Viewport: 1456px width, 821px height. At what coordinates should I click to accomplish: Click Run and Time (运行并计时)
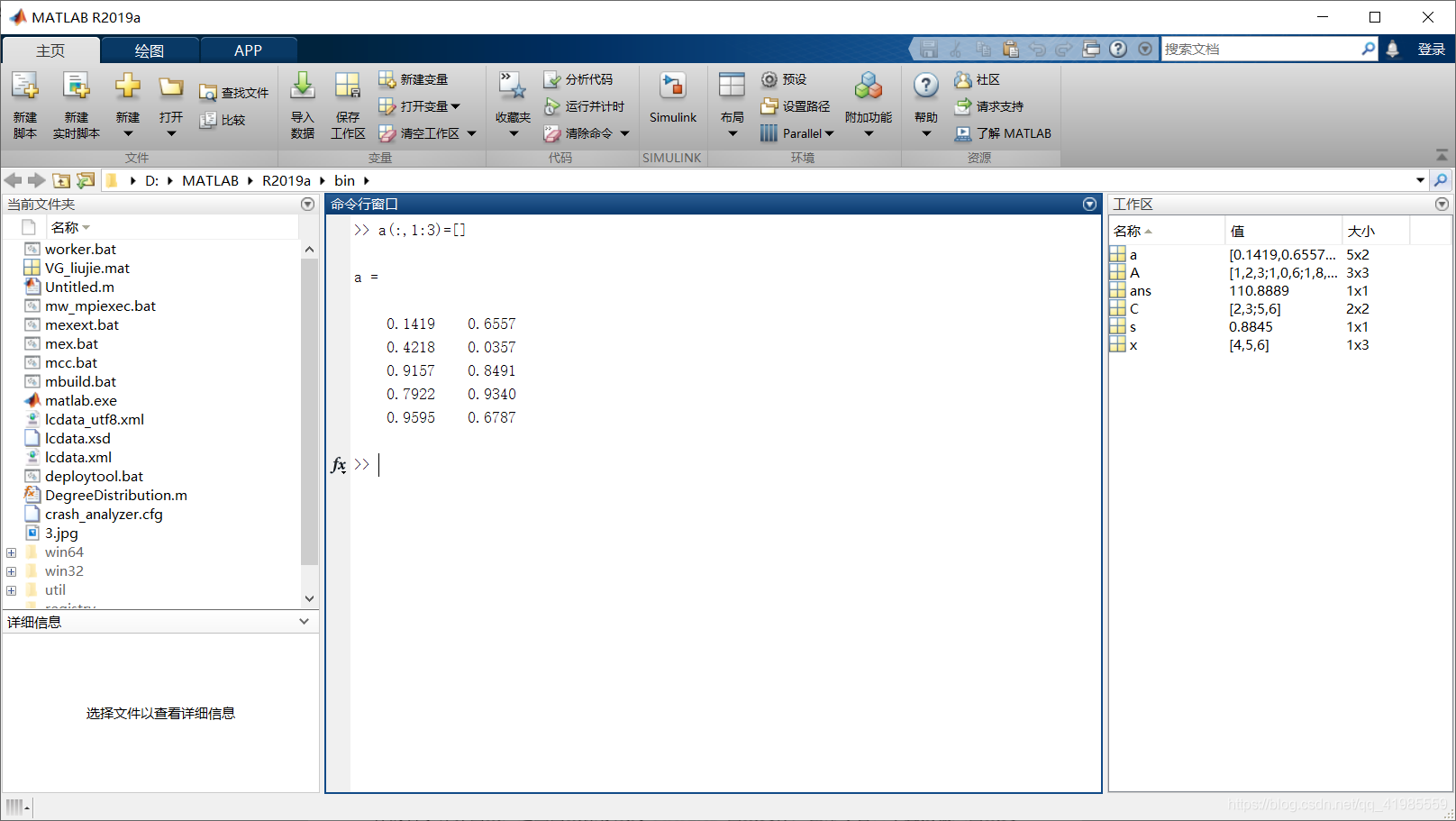tap(585, 106)
